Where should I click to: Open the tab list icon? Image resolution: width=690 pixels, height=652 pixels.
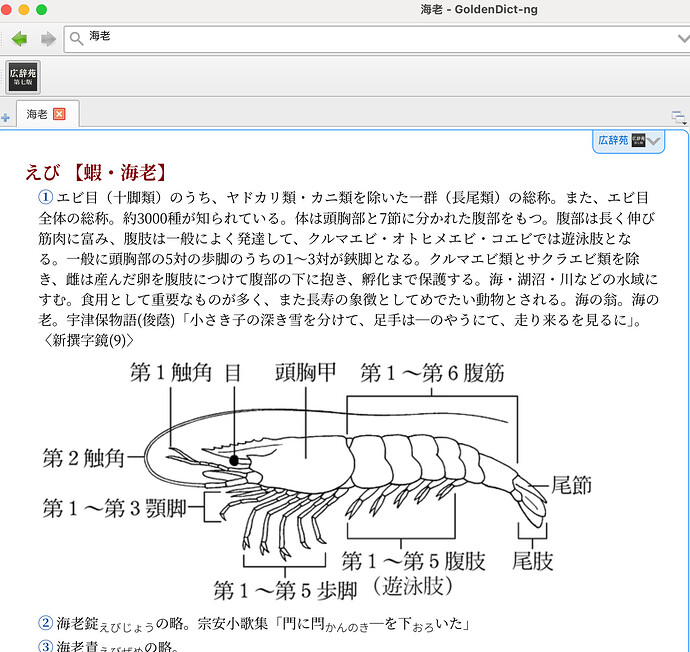click(x=679, y=117)
